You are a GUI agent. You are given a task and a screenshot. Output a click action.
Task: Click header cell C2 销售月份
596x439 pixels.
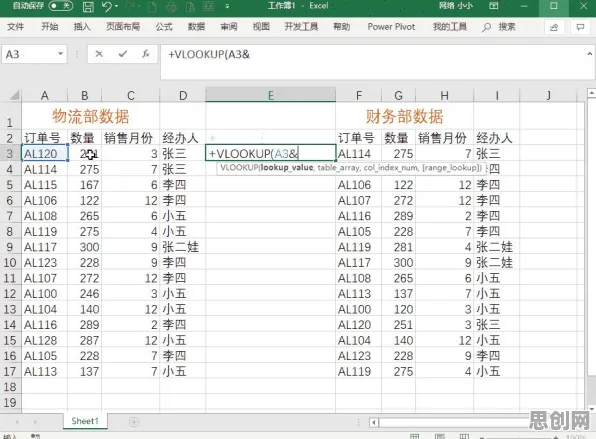(130, 138)
